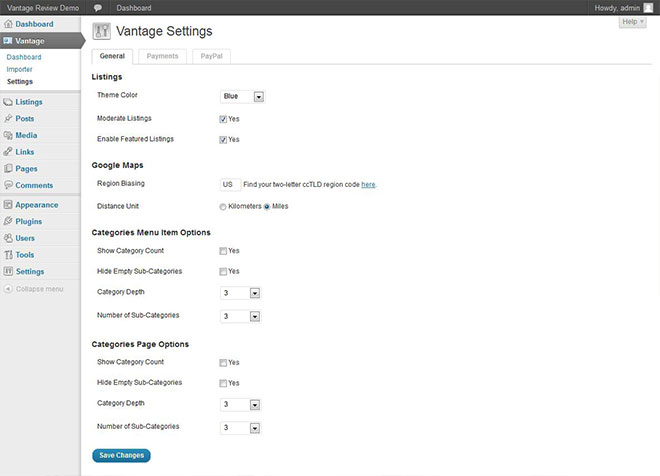
Task: Follow the ccTLD region code 'here' link
Action: tap(368, 185)
